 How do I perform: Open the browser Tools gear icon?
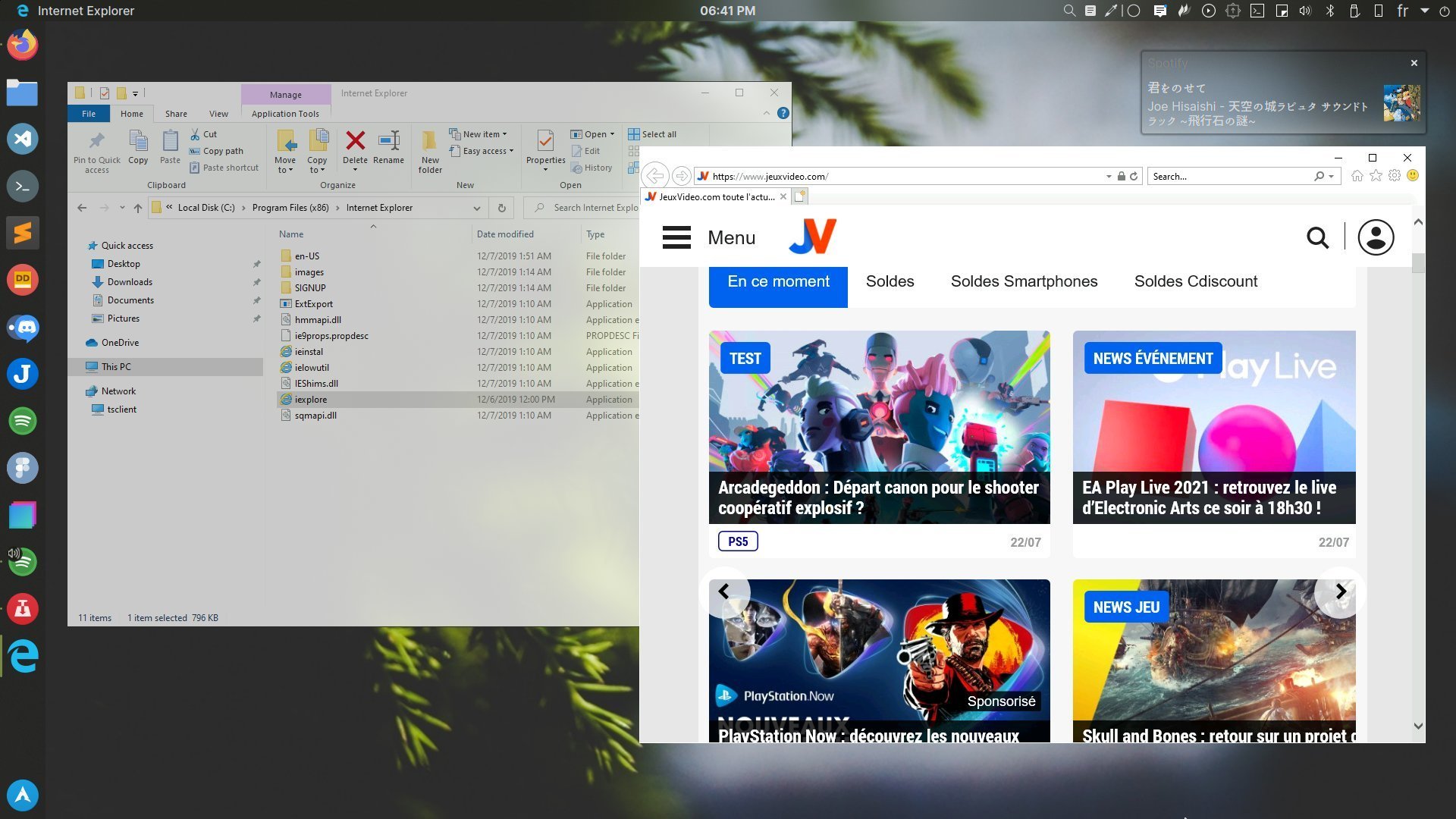click(1395, 176)
